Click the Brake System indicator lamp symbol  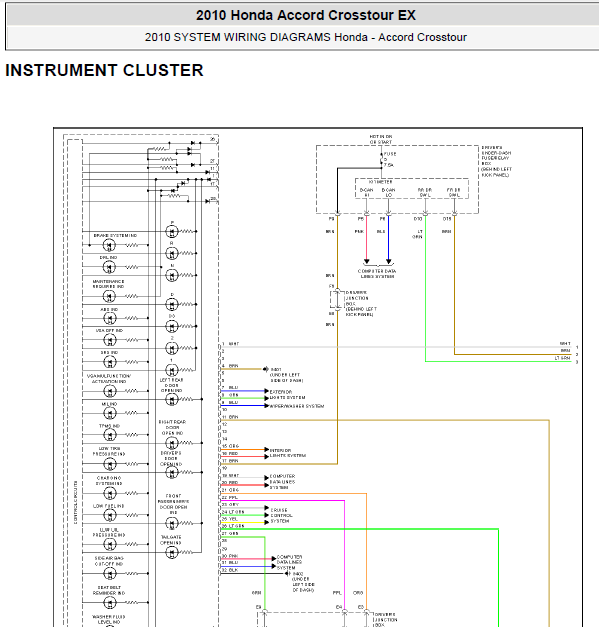[x=110, y=245]
